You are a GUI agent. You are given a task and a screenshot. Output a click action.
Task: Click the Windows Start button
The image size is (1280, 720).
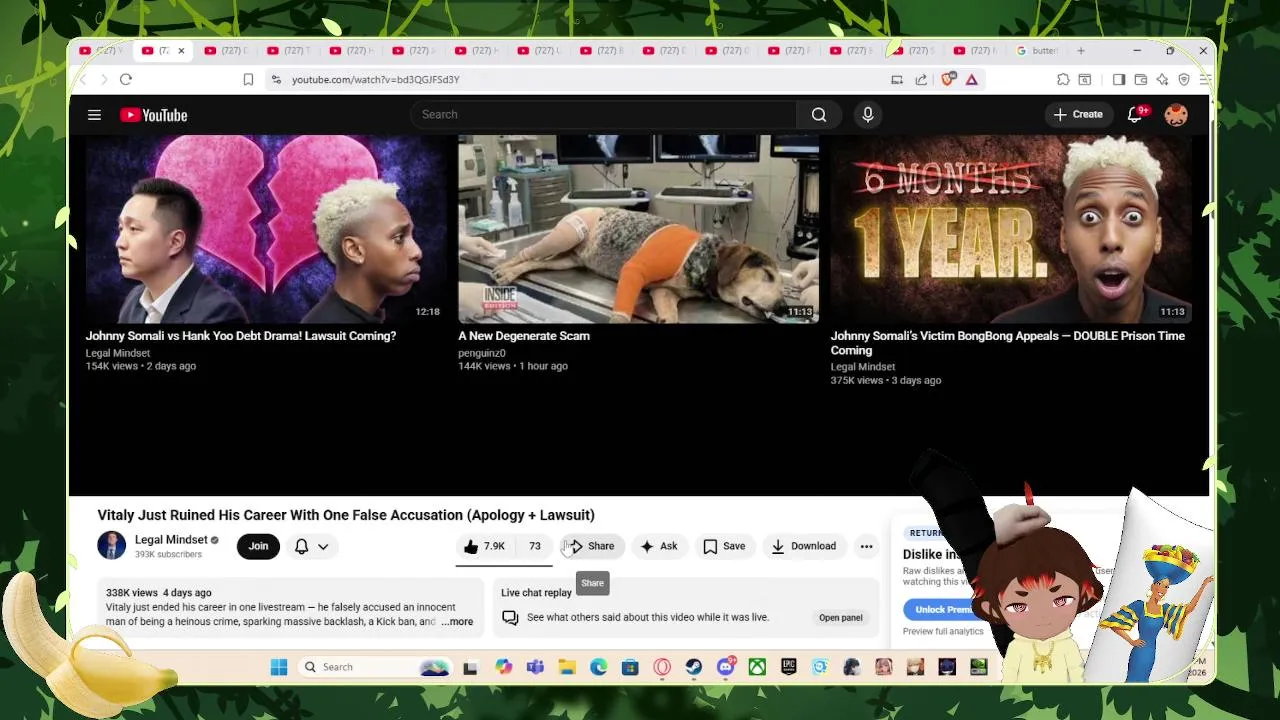279,667
